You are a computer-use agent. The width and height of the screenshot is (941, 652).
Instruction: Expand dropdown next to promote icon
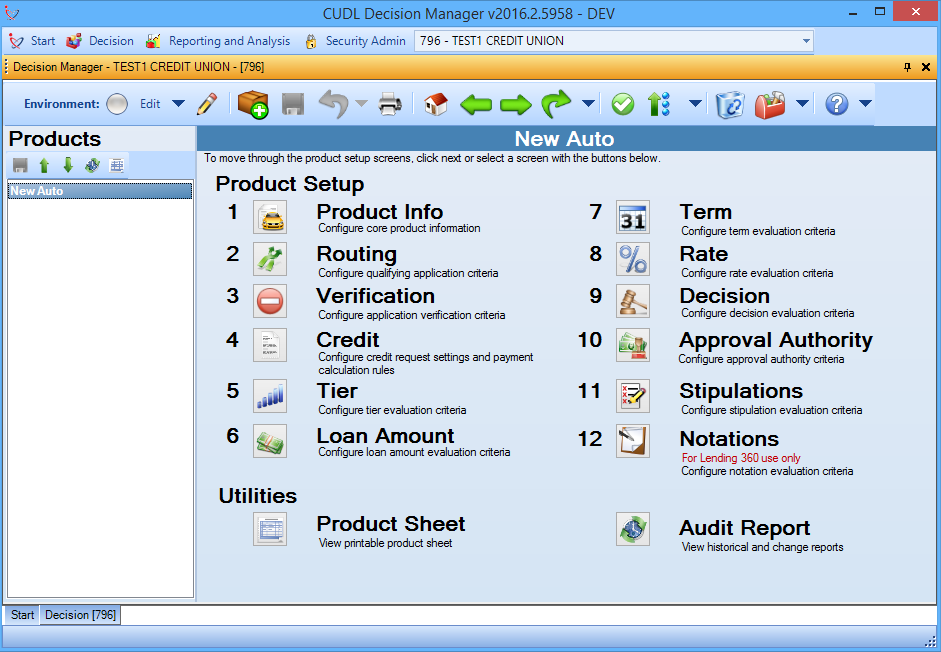pos(695,104)
